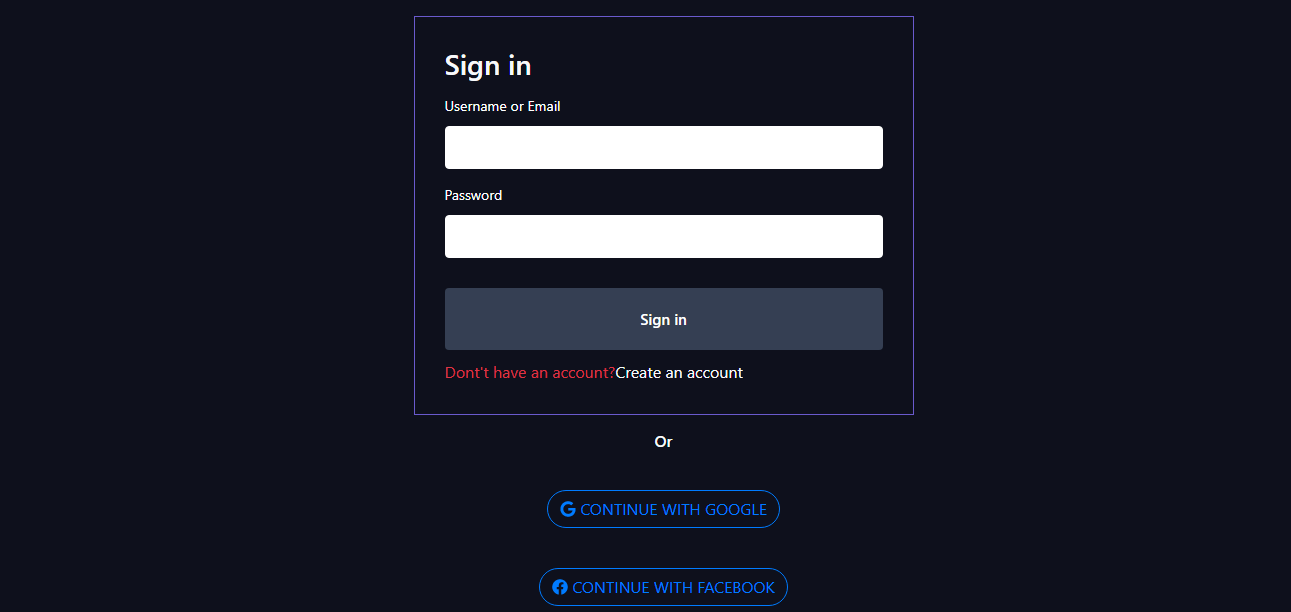Tap the dark Sign in submit button
Viewport: 1291px width, 612px height.
(x=663, y=319)
